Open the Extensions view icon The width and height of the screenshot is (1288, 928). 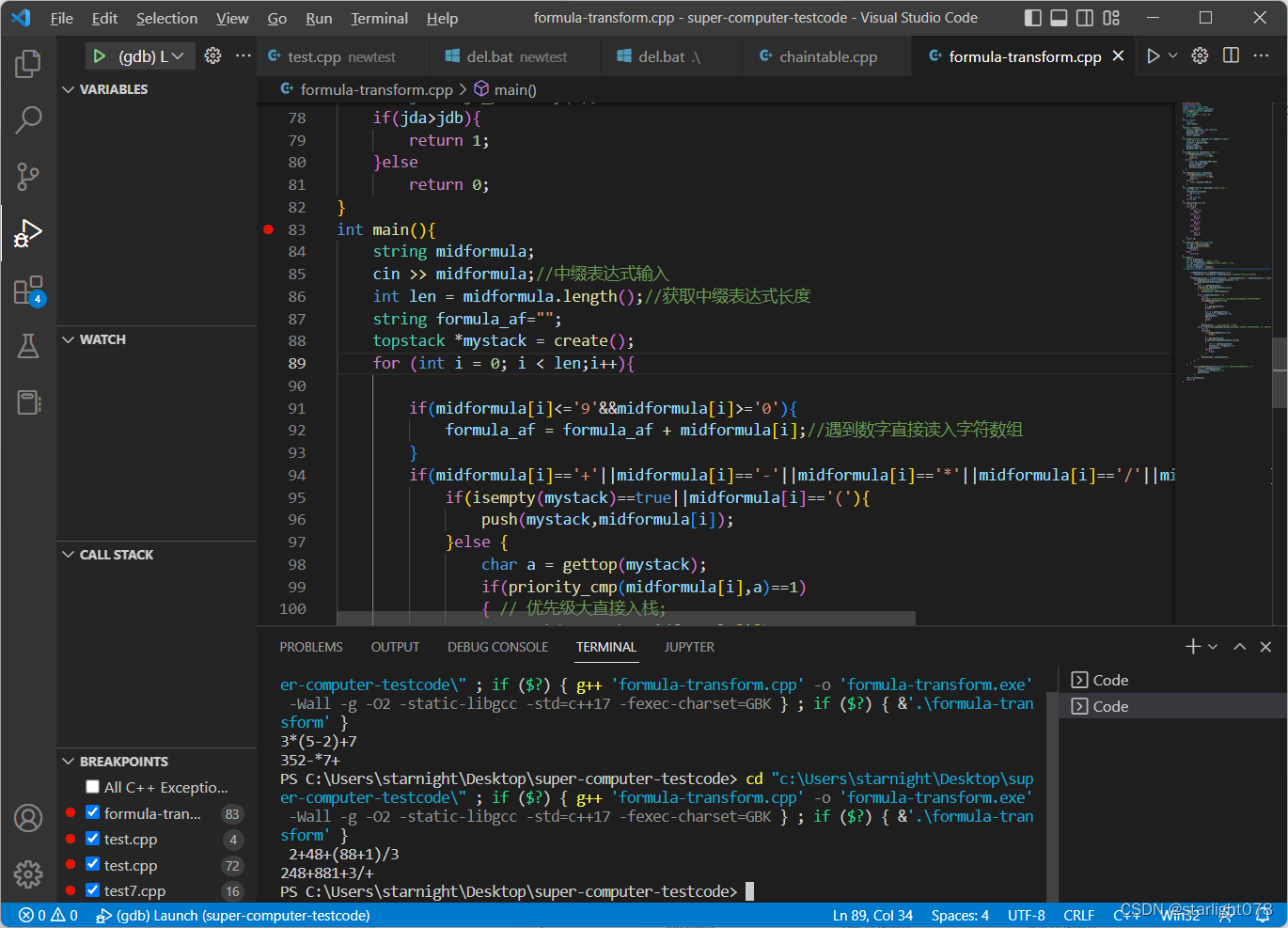click(x=28, y=291)
